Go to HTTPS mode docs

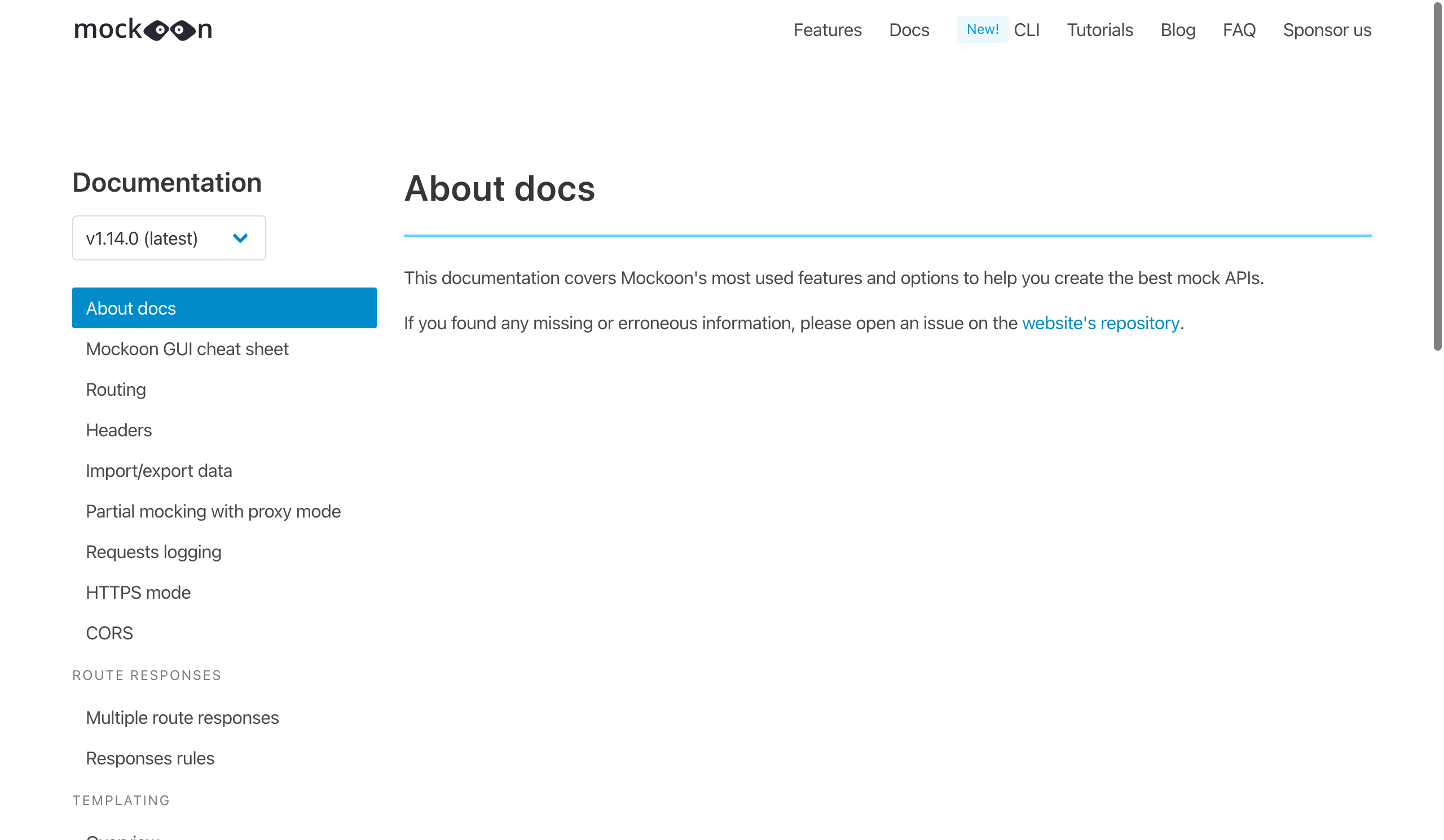coord(138,593)
